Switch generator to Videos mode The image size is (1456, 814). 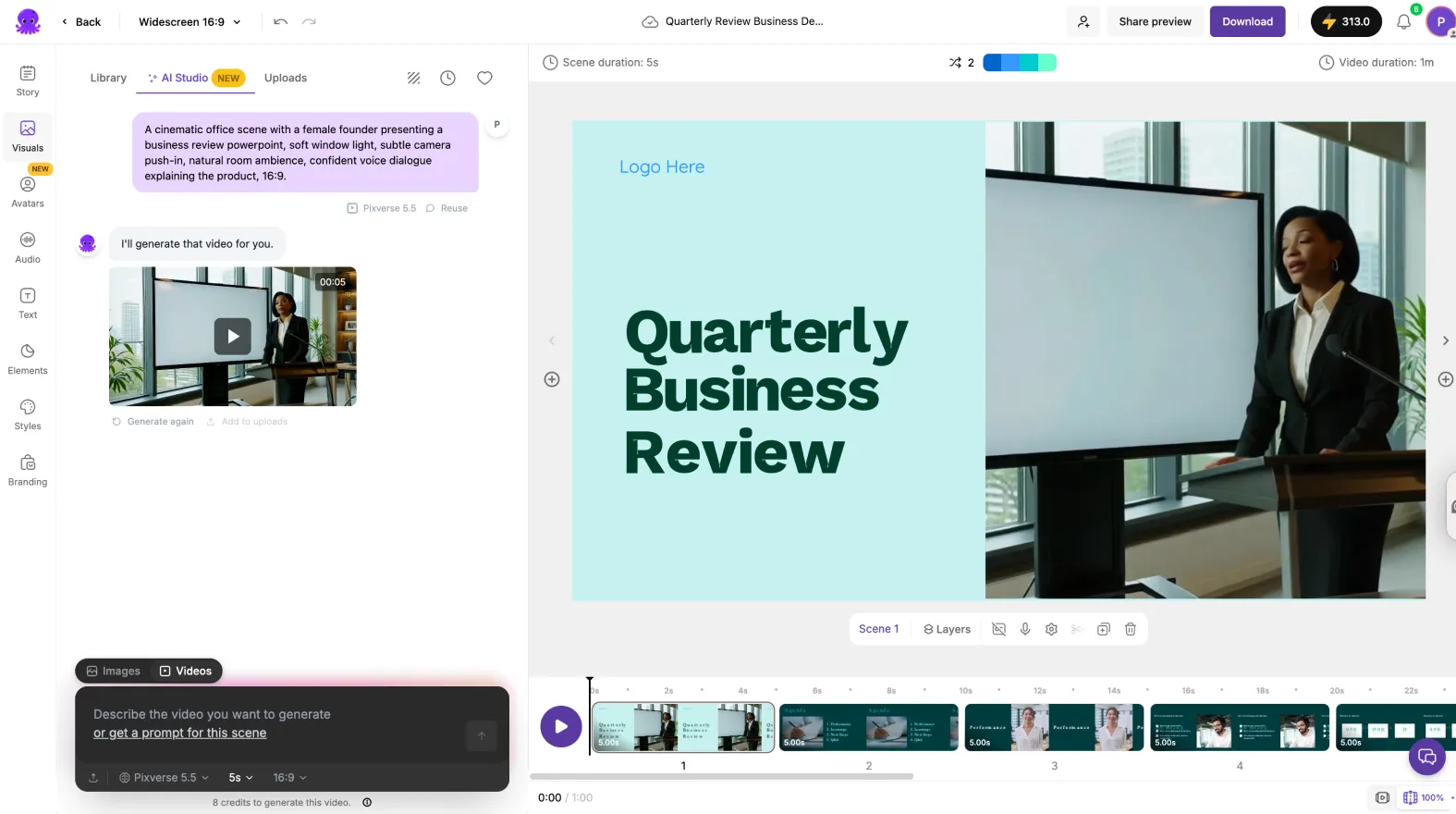point(186,671)
